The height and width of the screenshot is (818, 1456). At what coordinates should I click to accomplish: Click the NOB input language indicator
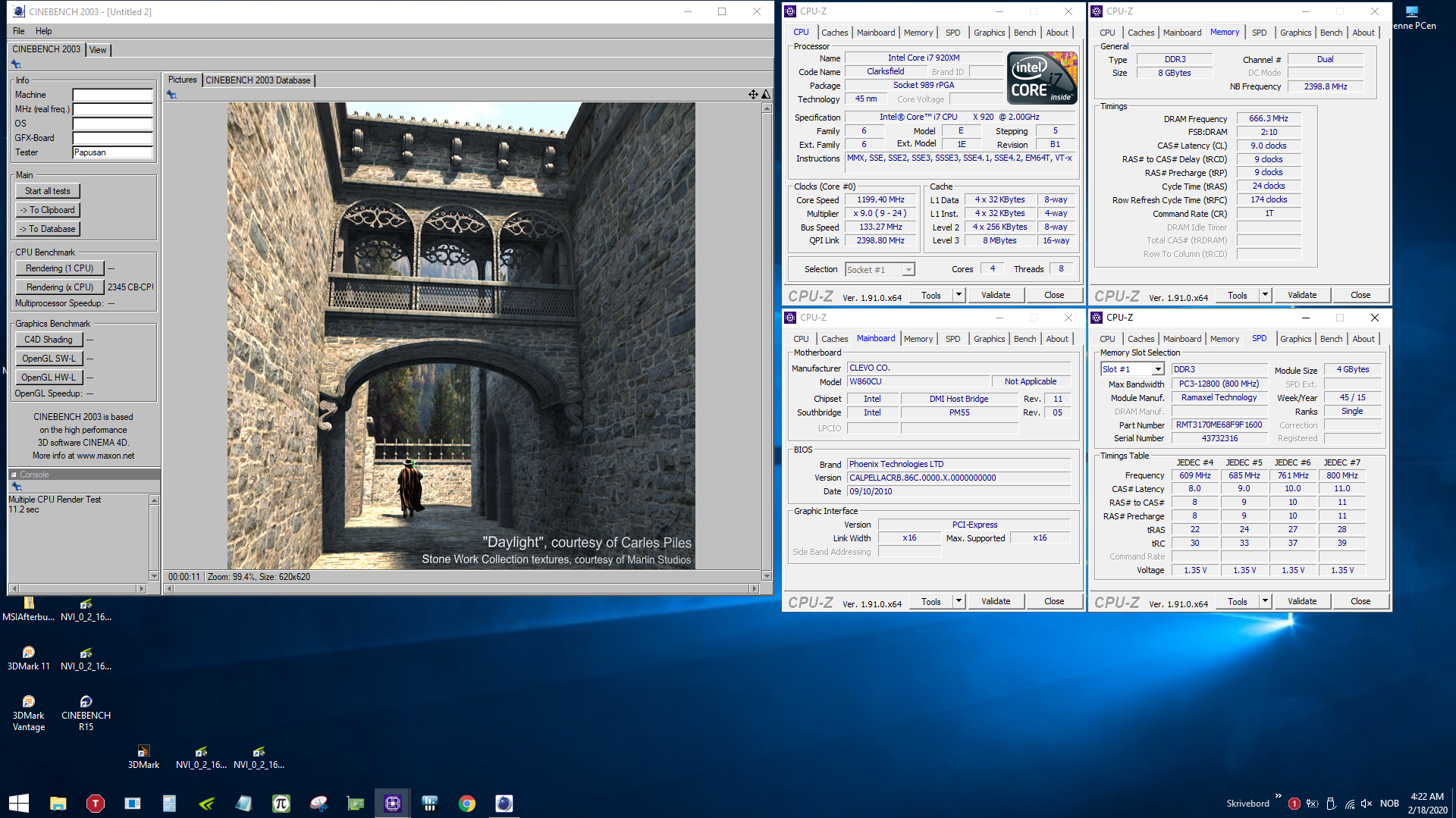point(1389,804)
